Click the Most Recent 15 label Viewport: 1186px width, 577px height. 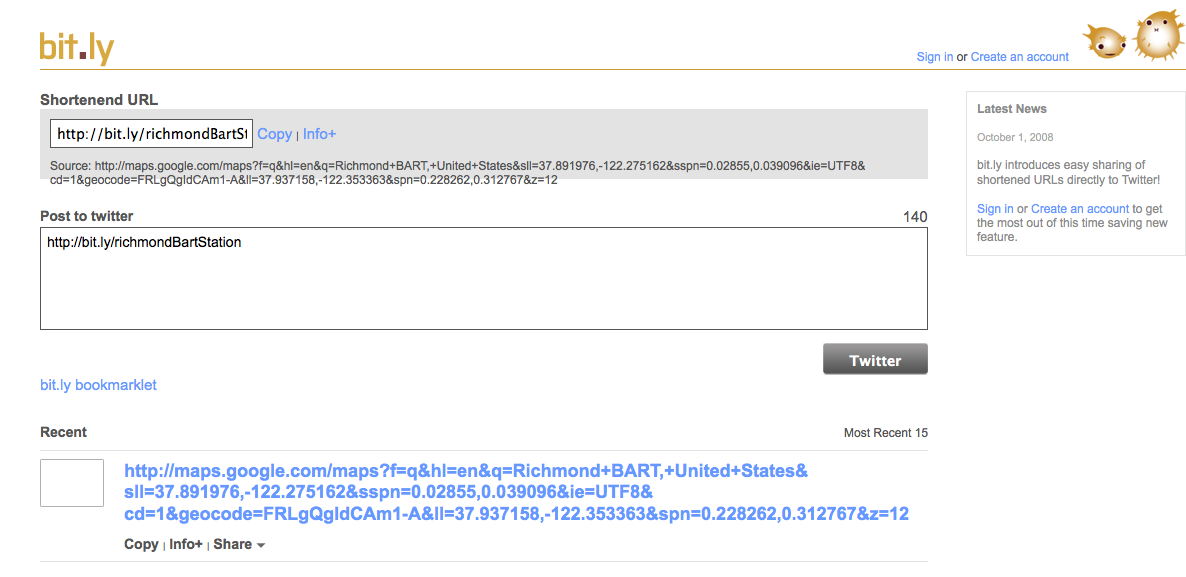click(x=885, y=433)
